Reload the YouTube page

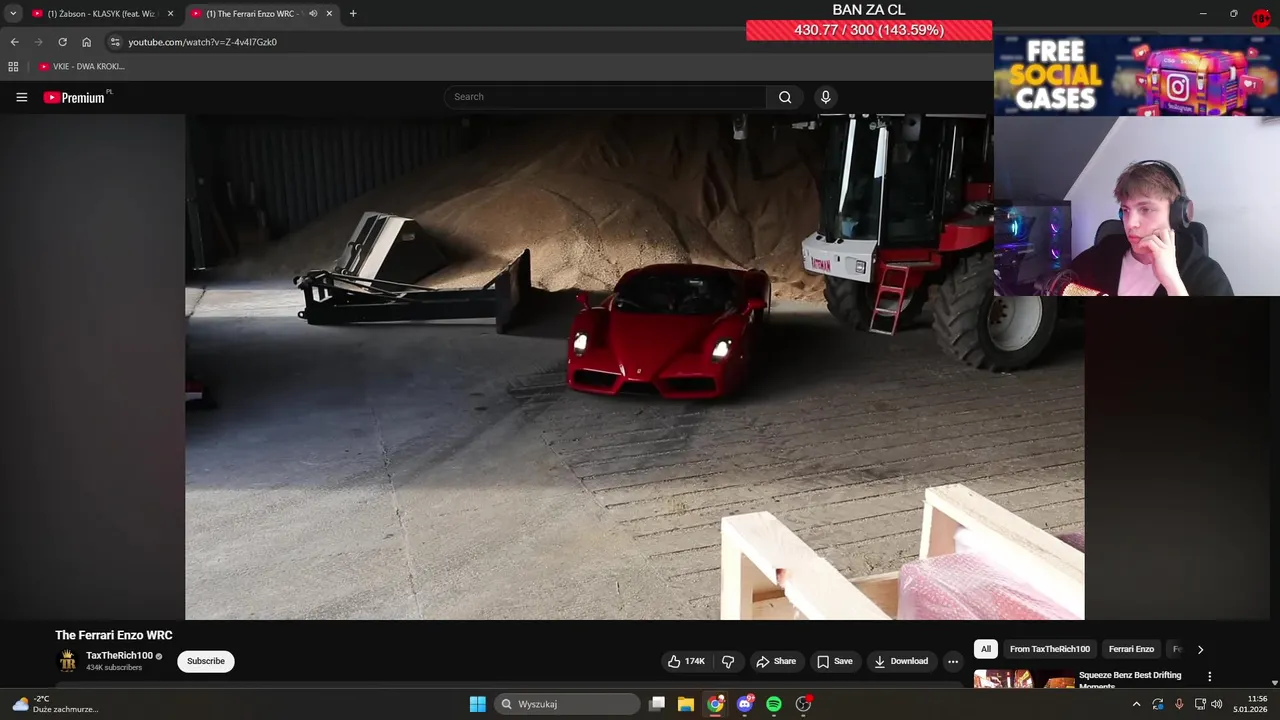[62, 42]
